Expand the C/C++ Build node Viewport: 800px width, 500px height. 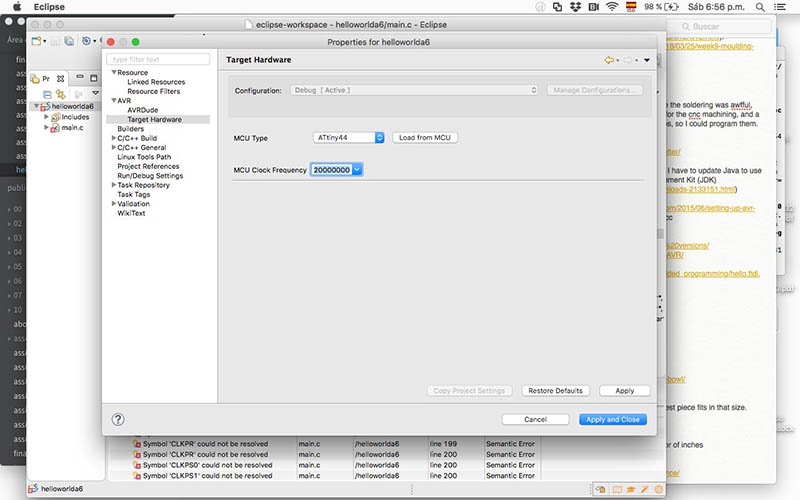[114, 138]
